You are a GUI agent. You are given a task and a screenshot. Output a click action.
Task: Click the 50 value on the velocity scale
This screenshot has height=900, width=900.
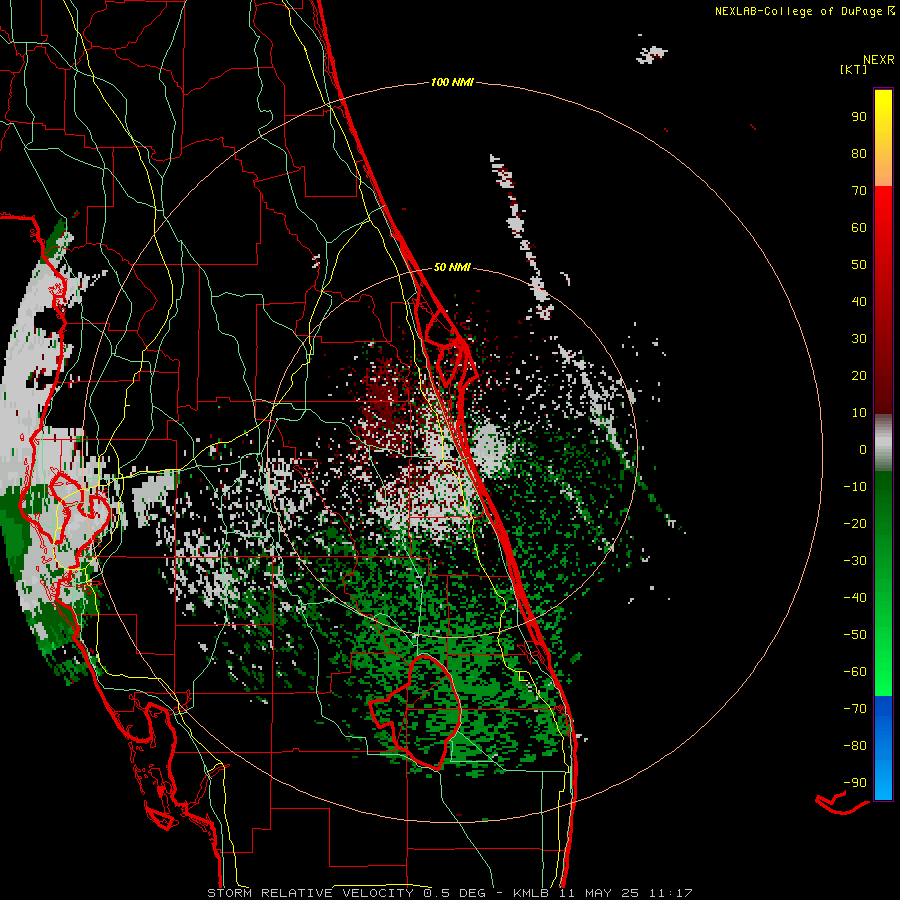tap(859, 265)
